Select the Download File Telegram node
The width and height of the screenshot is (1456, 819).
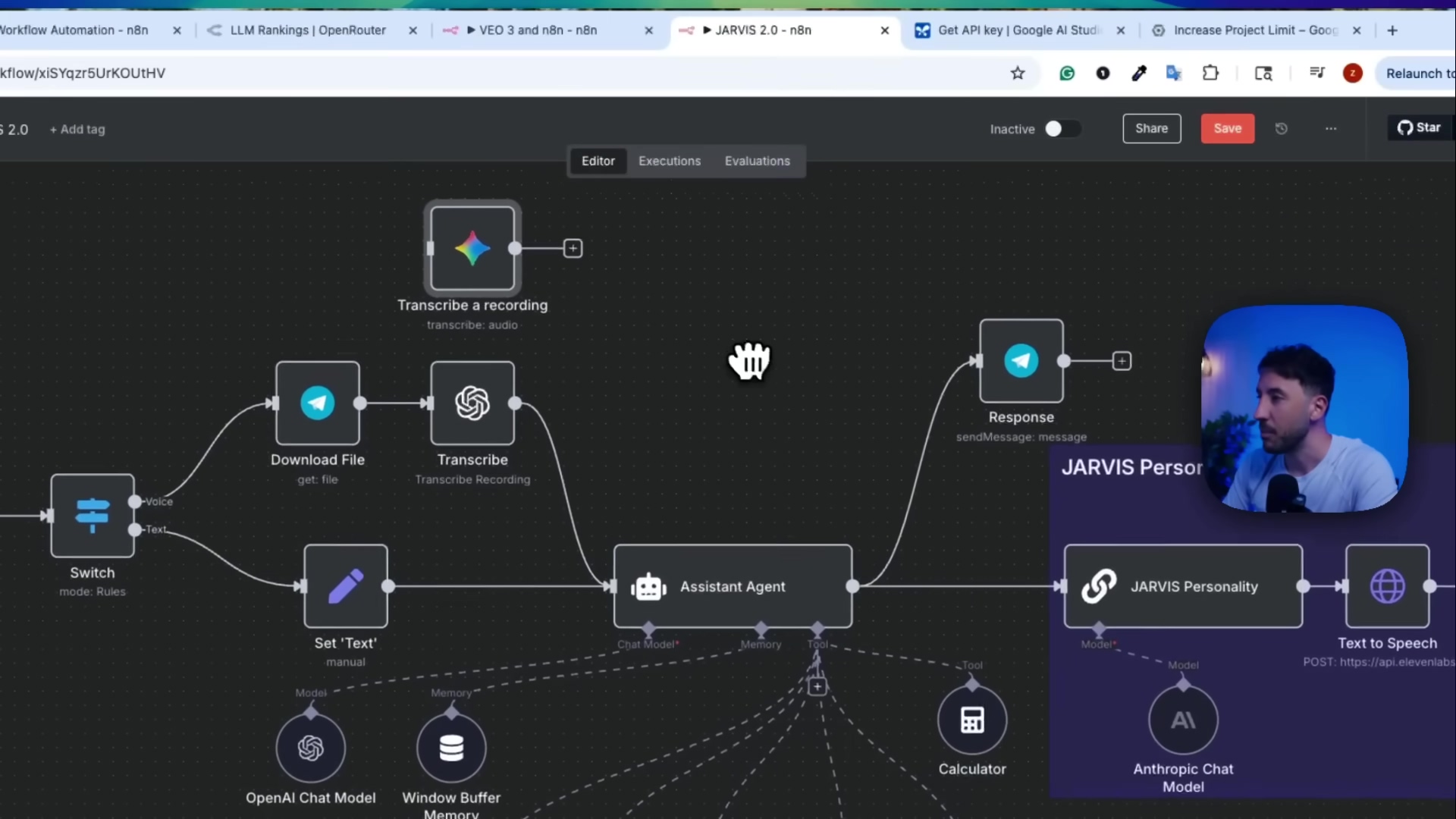click(x=317, y=403)
